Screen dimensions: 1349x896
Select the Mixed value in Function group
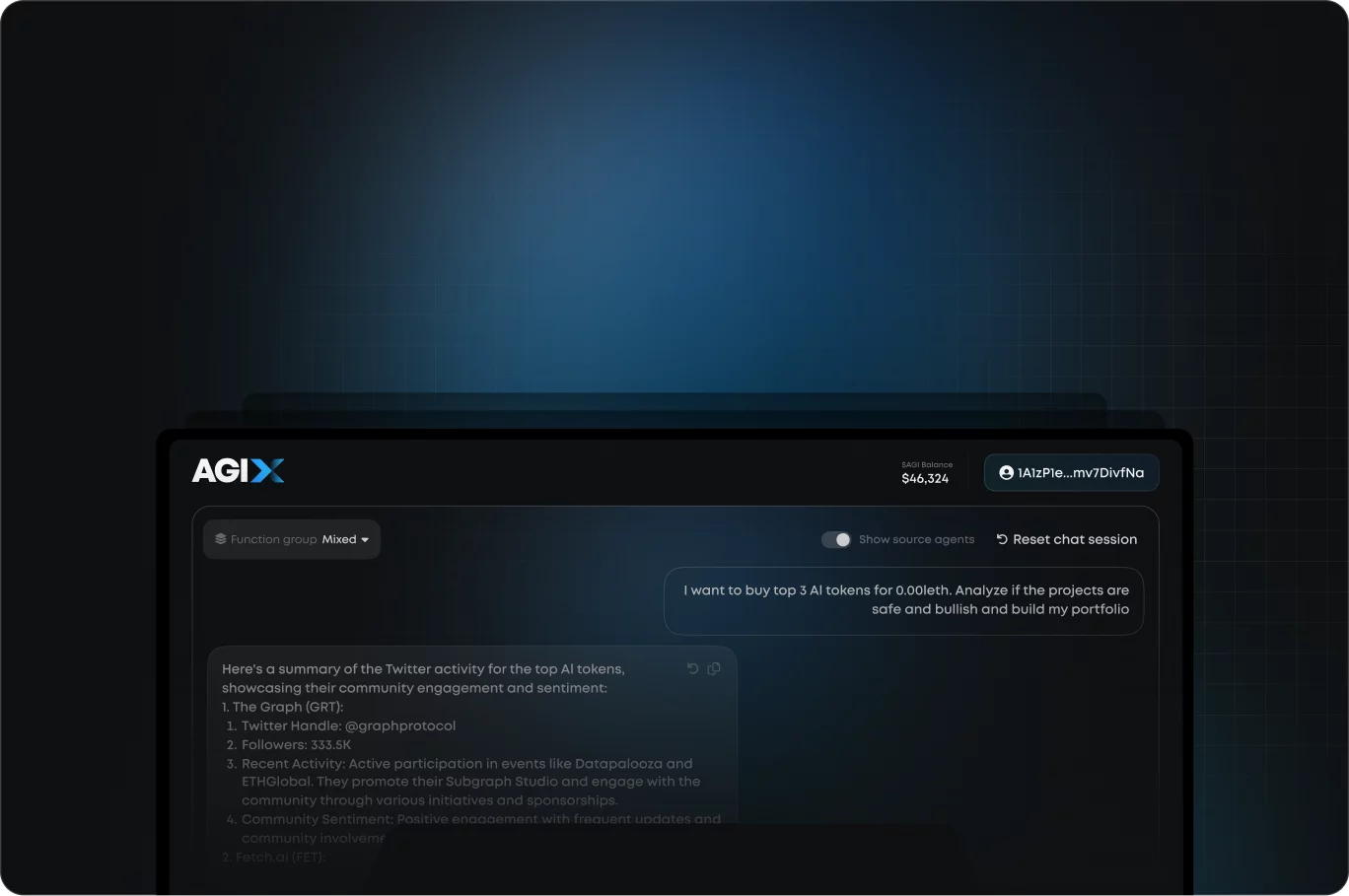pyautogui.click(x=339, y=539)
